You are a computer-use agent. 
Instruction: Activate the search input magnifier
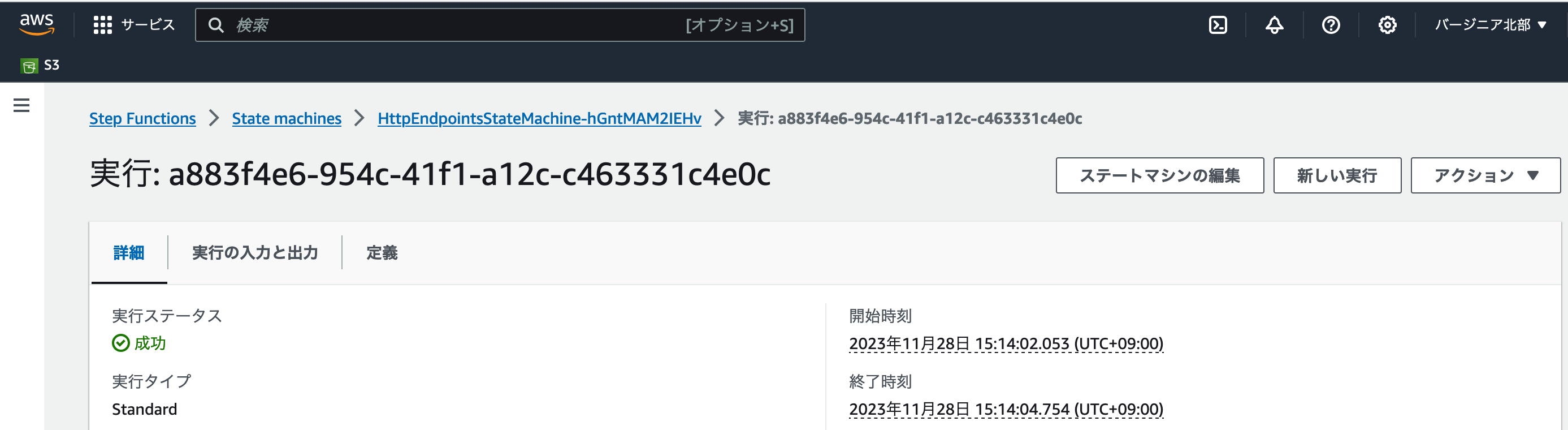[216, 25]
